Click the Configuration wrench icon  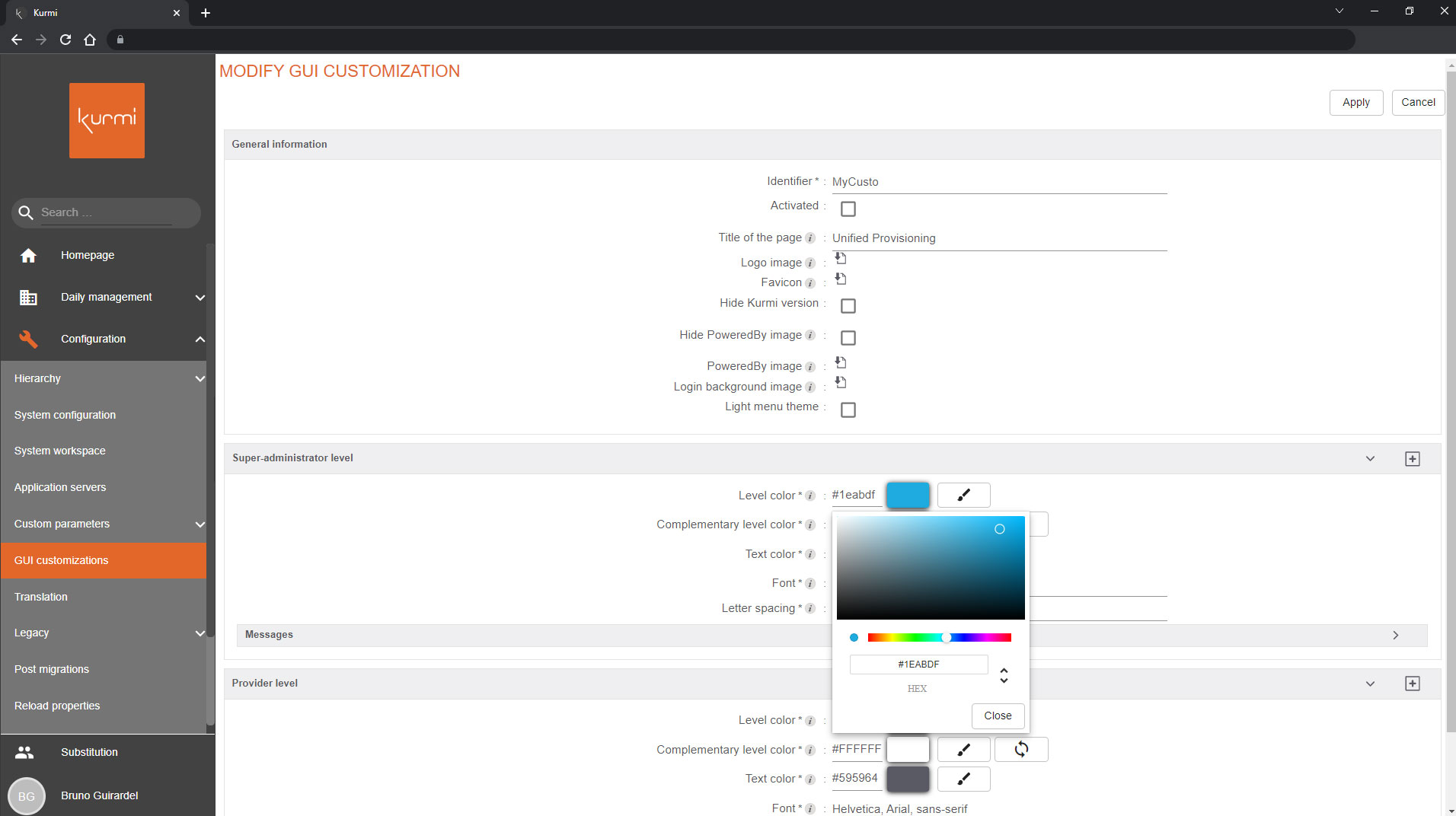point(28,339)
